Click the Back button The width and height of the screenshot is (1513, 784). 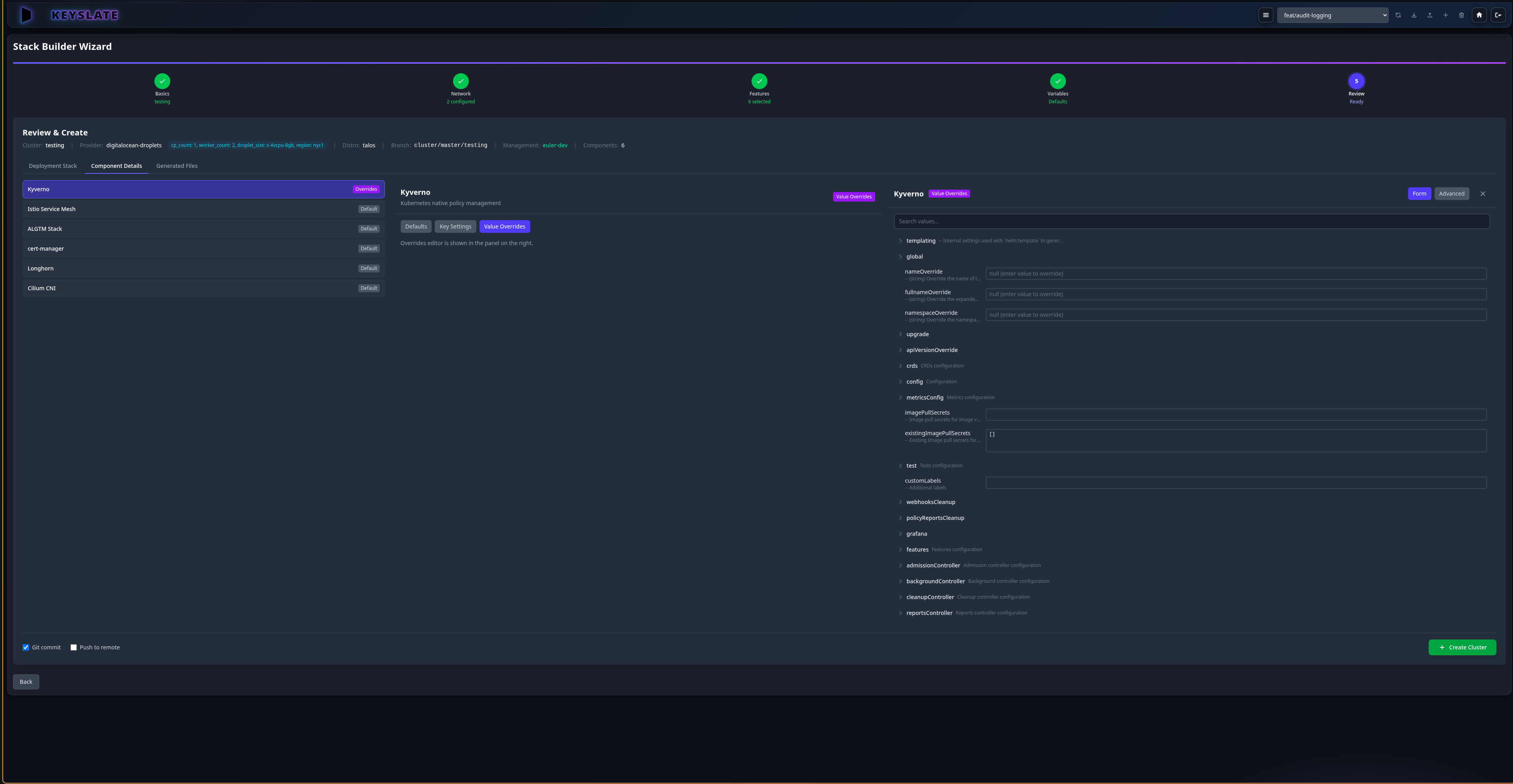[x=26, y=682]
